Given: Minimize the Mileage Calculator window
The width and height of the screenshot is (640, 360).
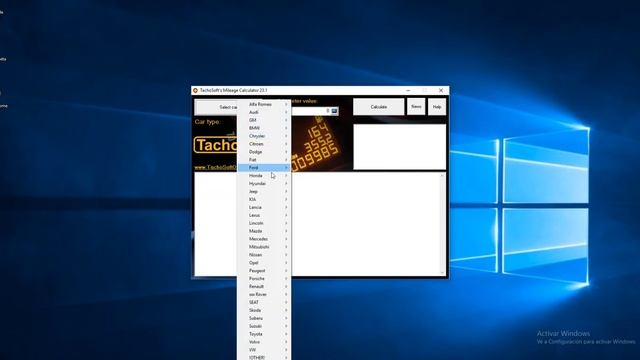Looking at the screenshot, I should pyautogui.click(x=409, y=90).
